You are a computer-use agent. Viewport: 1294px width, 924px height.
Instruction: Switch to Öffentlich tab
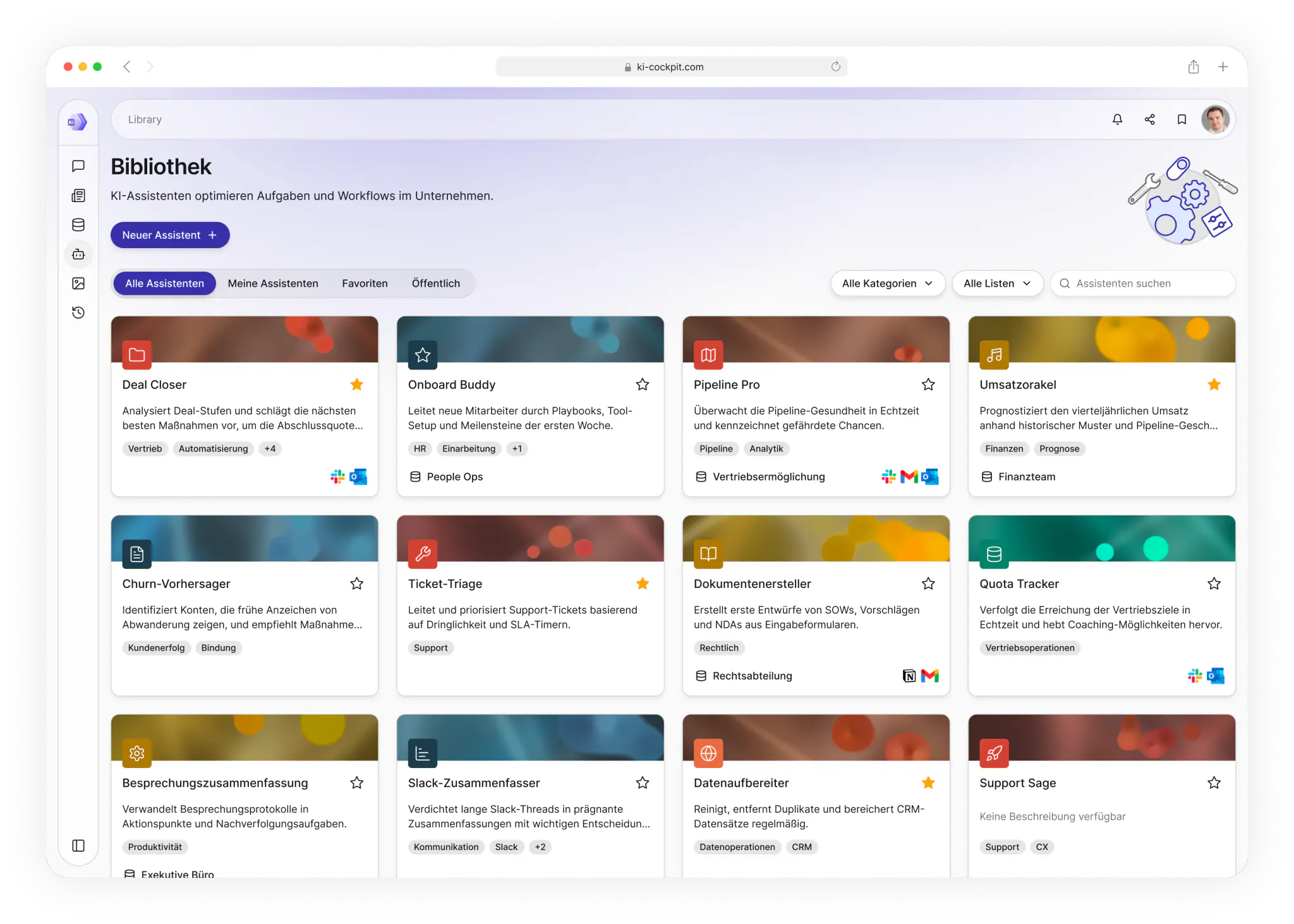pos(436,284)
